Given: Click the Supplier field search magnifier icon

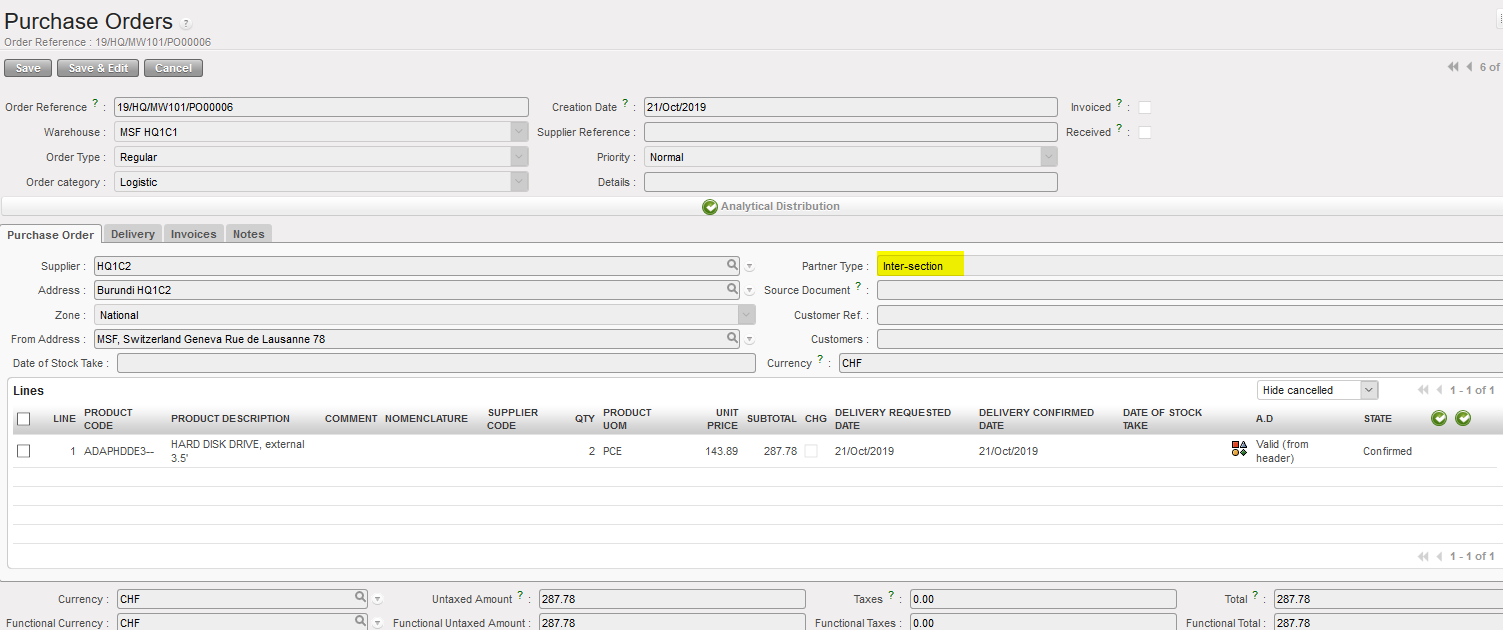Looking at the screenshot, I should pyautogui.click(x=733, y=266).
